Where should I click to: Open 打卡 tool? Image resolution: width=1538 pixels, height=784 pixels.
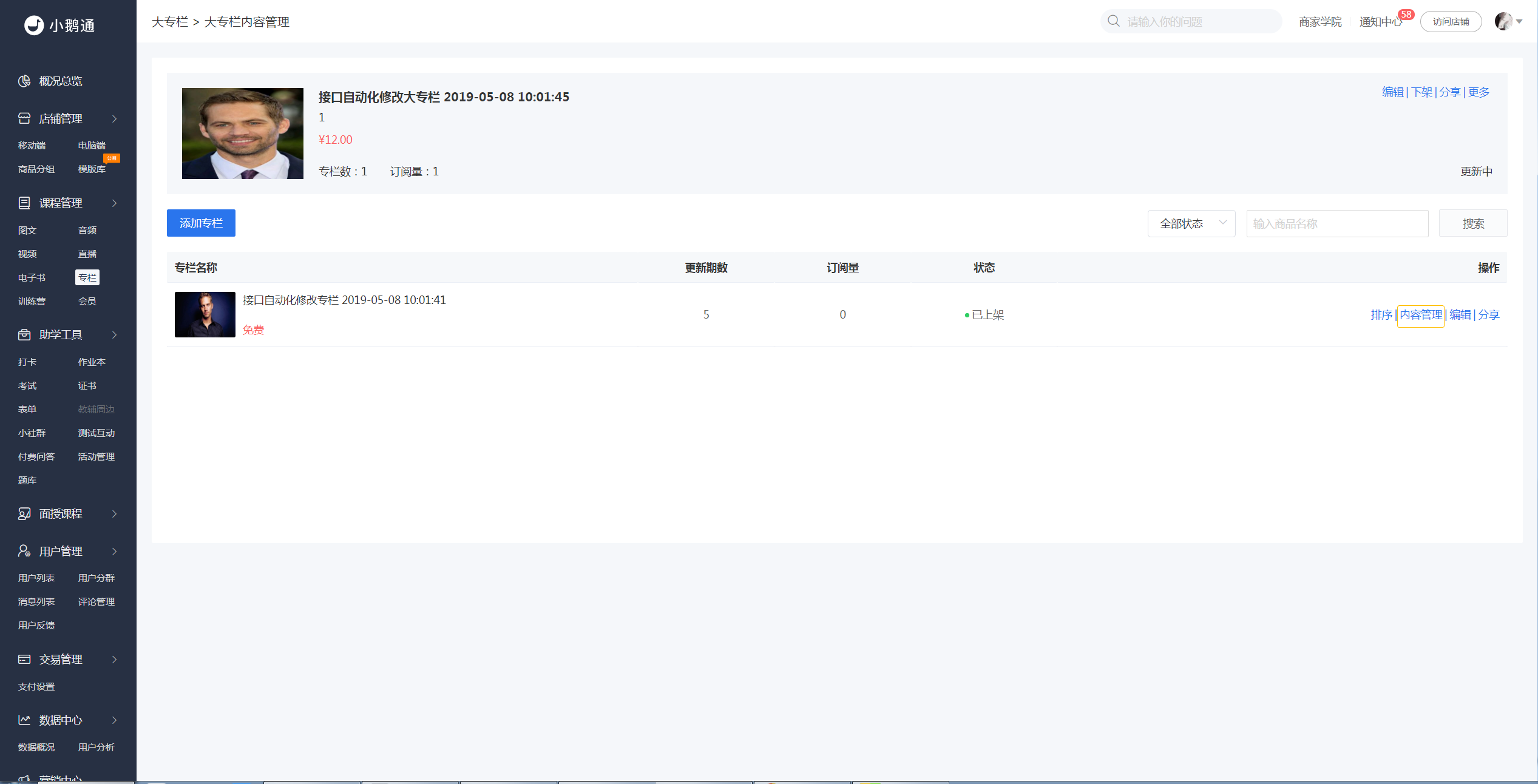click(x=27, y=362)
